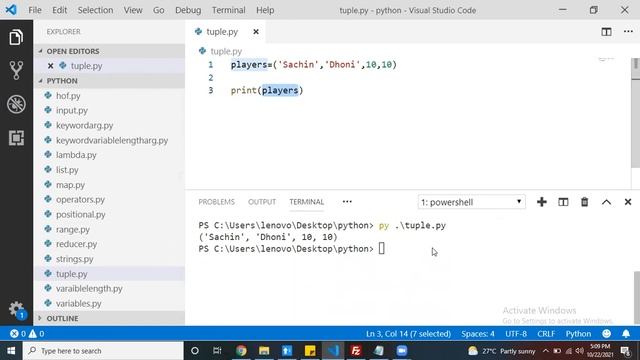Open the Go menu
Image resolution: width=640 pixels, height=360 pixels.
(158, 10)
